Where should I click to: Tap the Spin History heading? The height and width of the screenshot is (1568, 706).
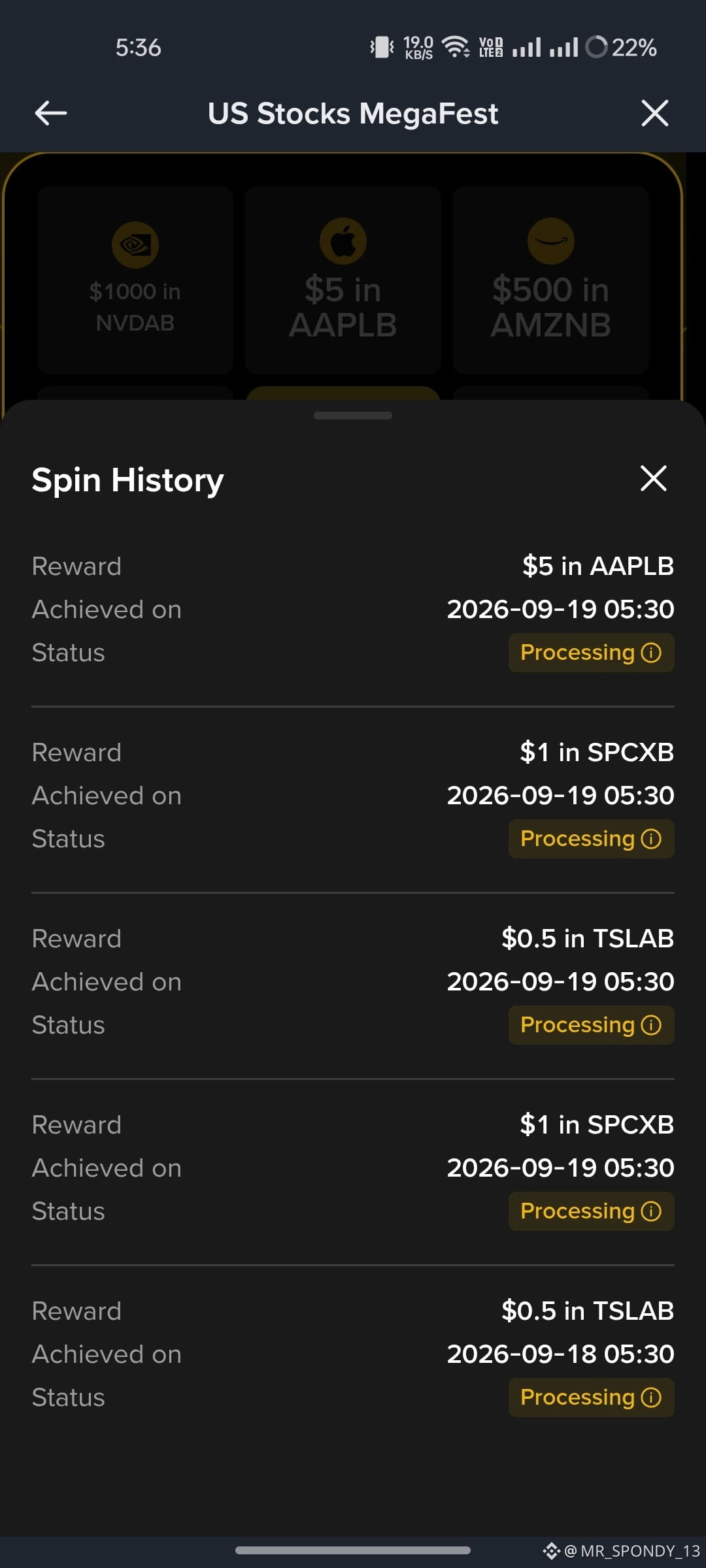[128, 480]
